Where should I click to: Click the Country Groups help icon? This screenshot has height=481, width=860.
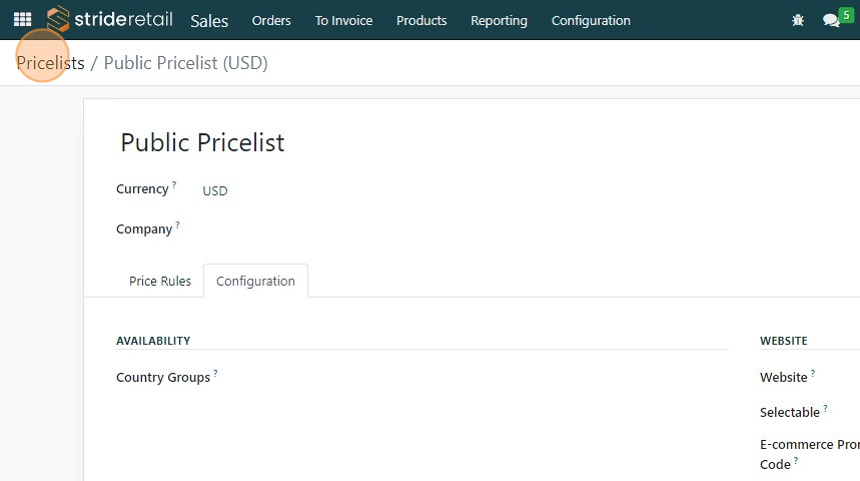(215, 374)
